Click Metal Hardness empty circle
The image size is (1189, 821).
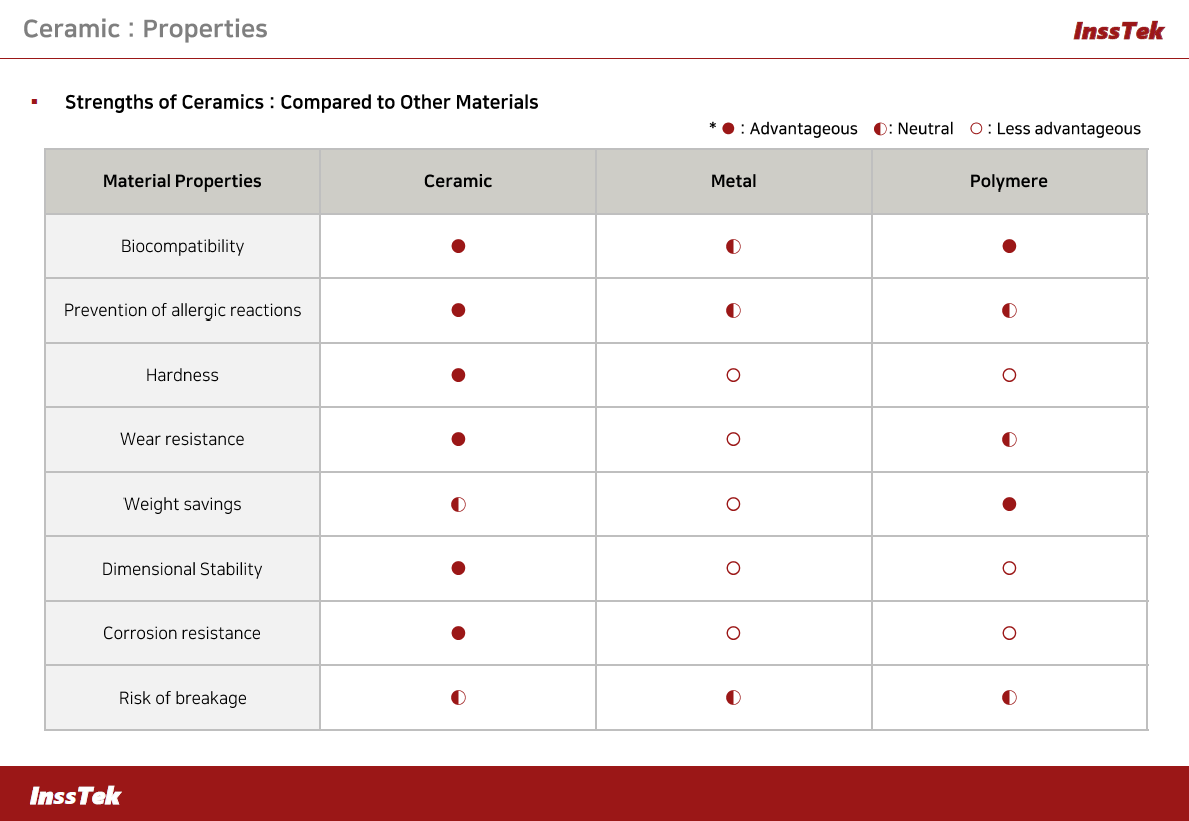pos(733,375)
